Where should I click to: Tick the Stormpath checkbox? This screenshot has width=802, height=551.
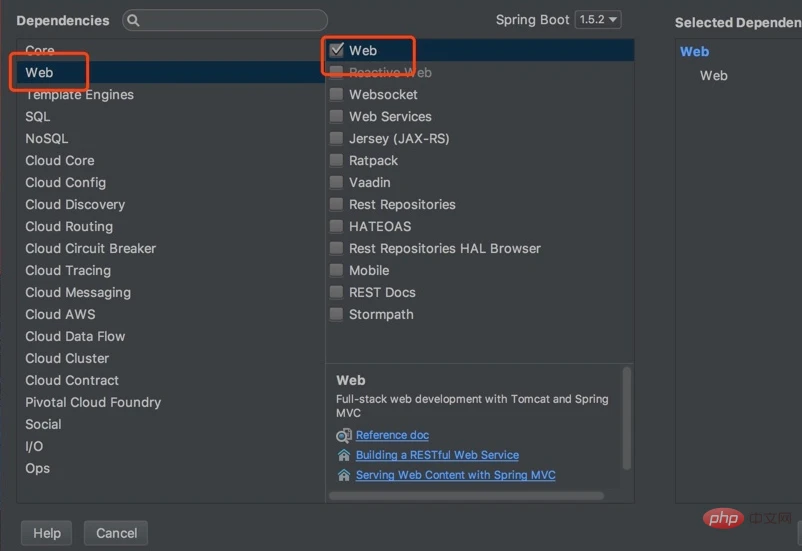pyautogui.click(x=337, y=314)
